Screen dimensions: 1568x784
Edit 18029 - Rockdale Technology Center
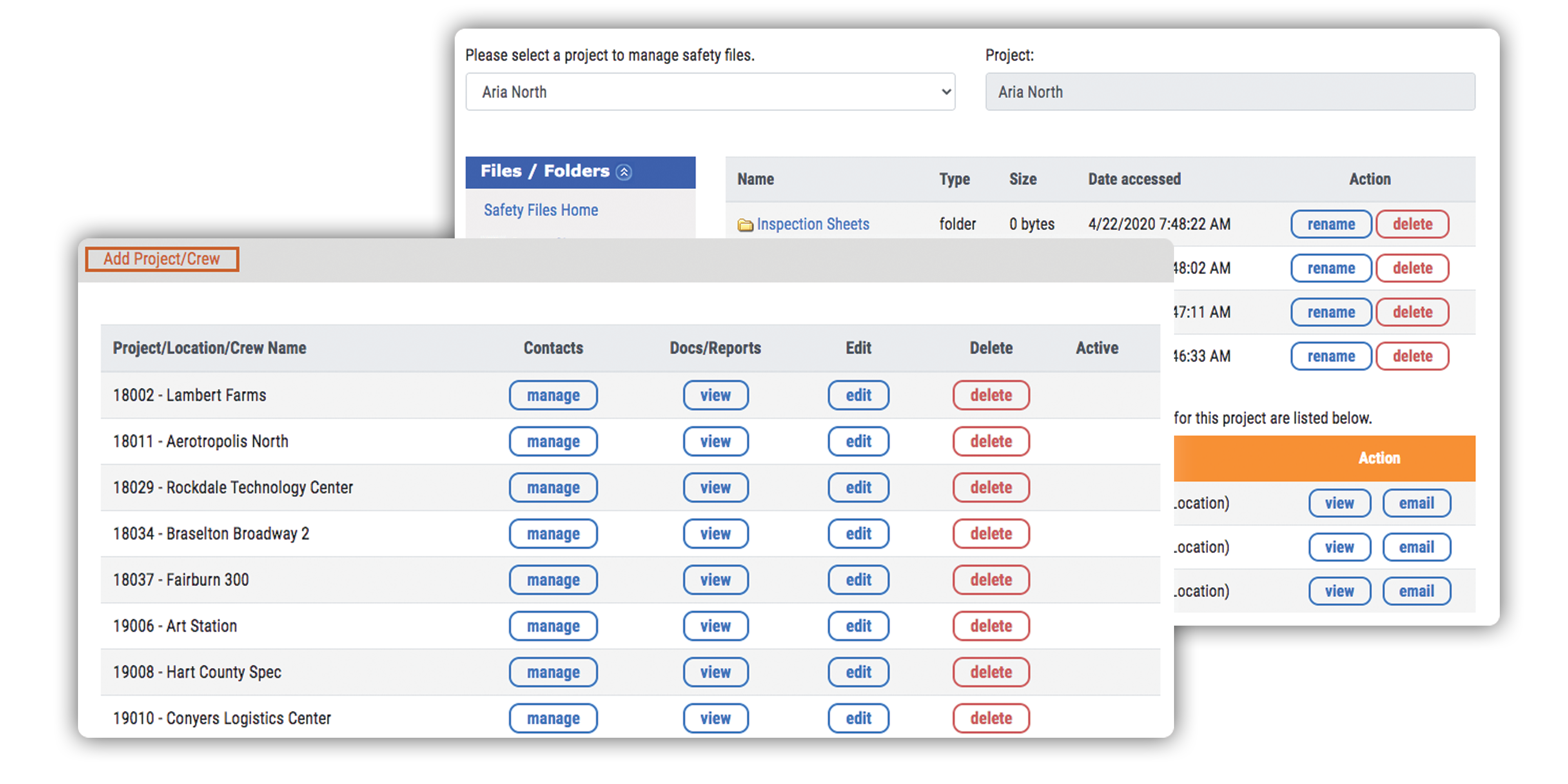[858, 488]
